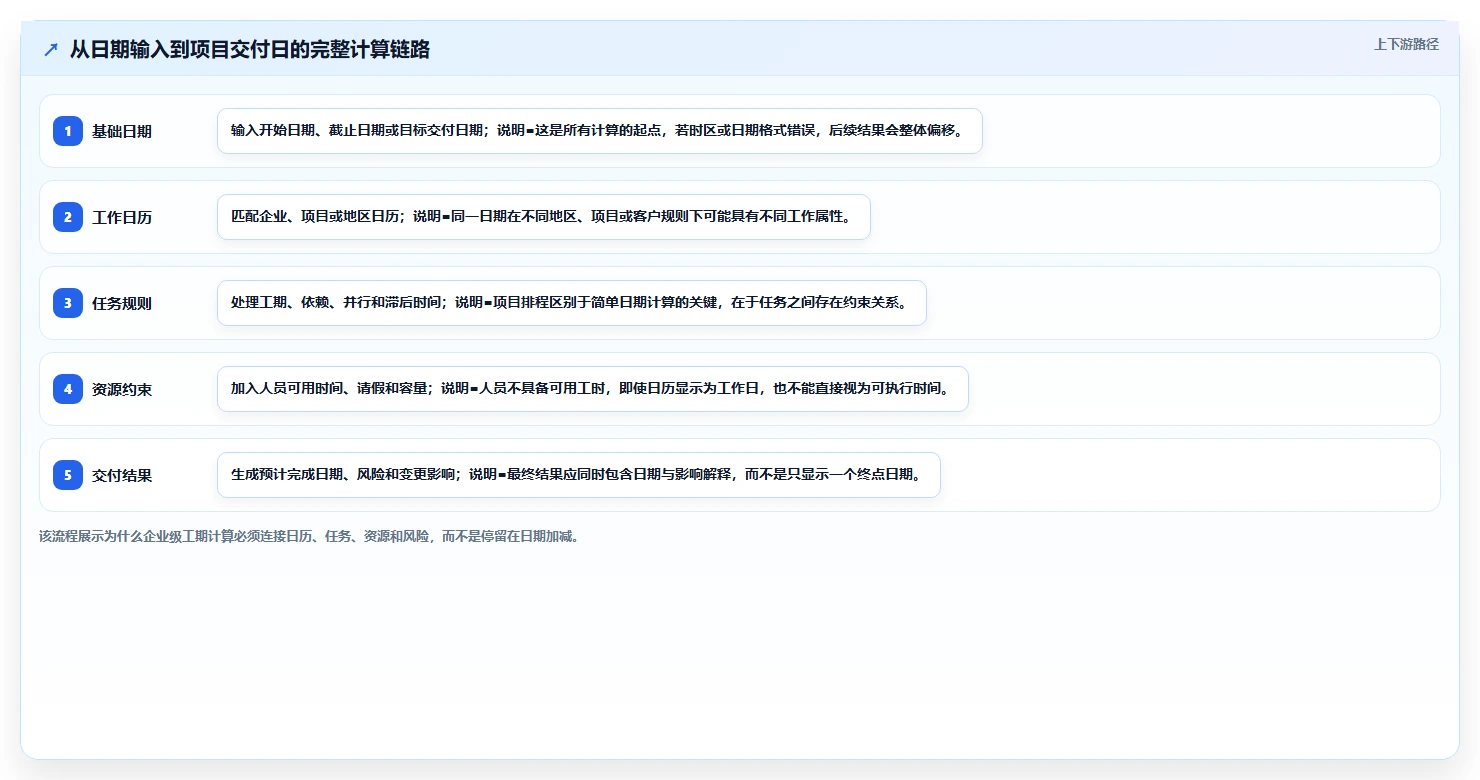Click the panel title 从日期输入到项目交付日的完整计算链路
1480x780 pixels.
(250, 50)
